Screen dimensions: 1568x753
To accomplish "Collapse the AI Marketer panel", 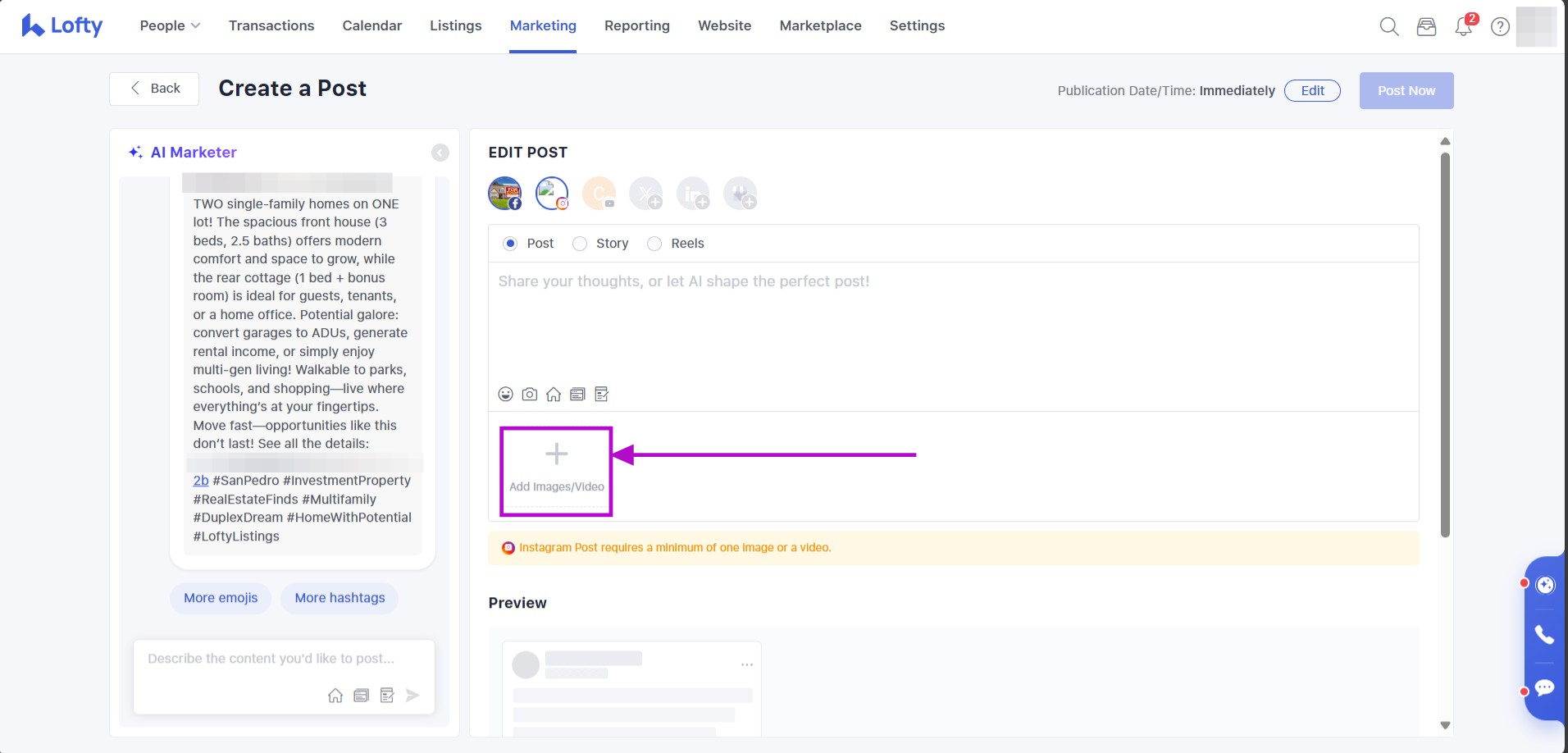I will pyautogui.click(x=440, y=153).
